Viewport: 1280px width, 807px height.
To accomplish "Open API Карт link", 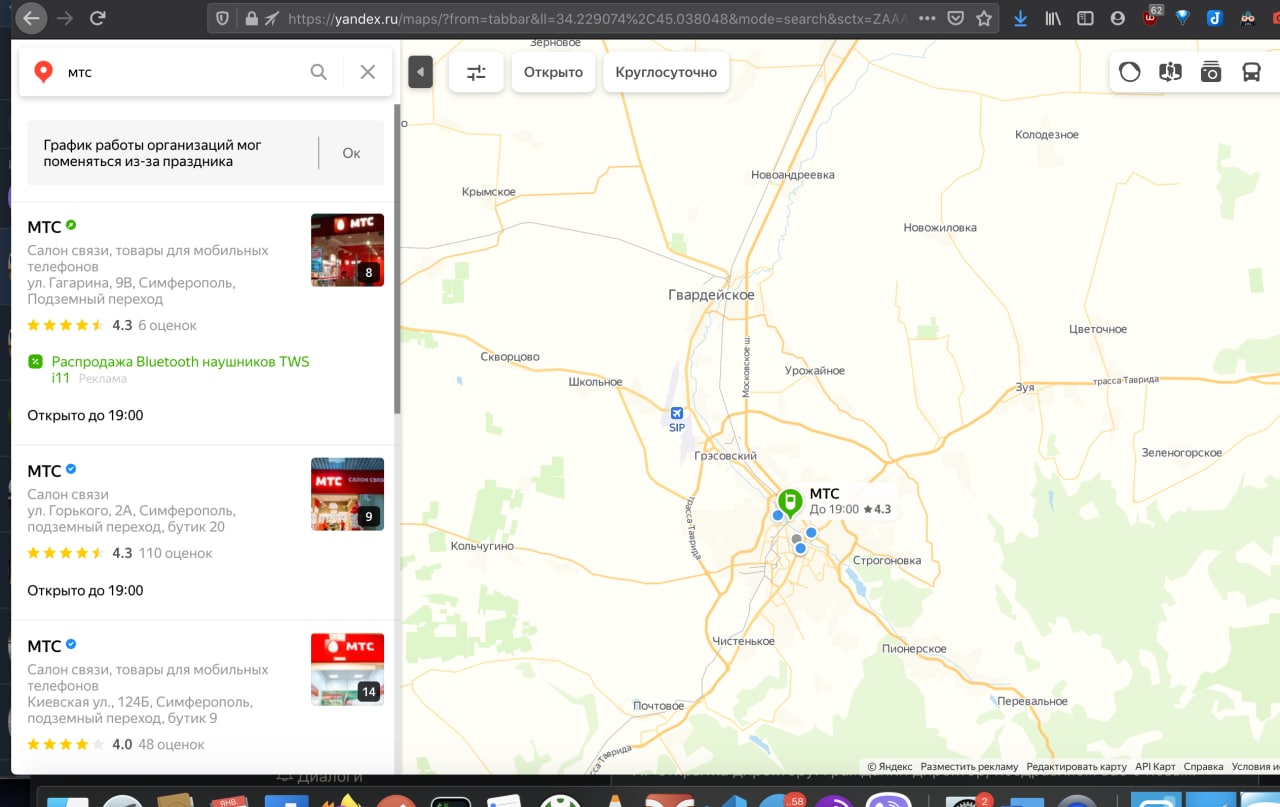I will point(1155,767).
